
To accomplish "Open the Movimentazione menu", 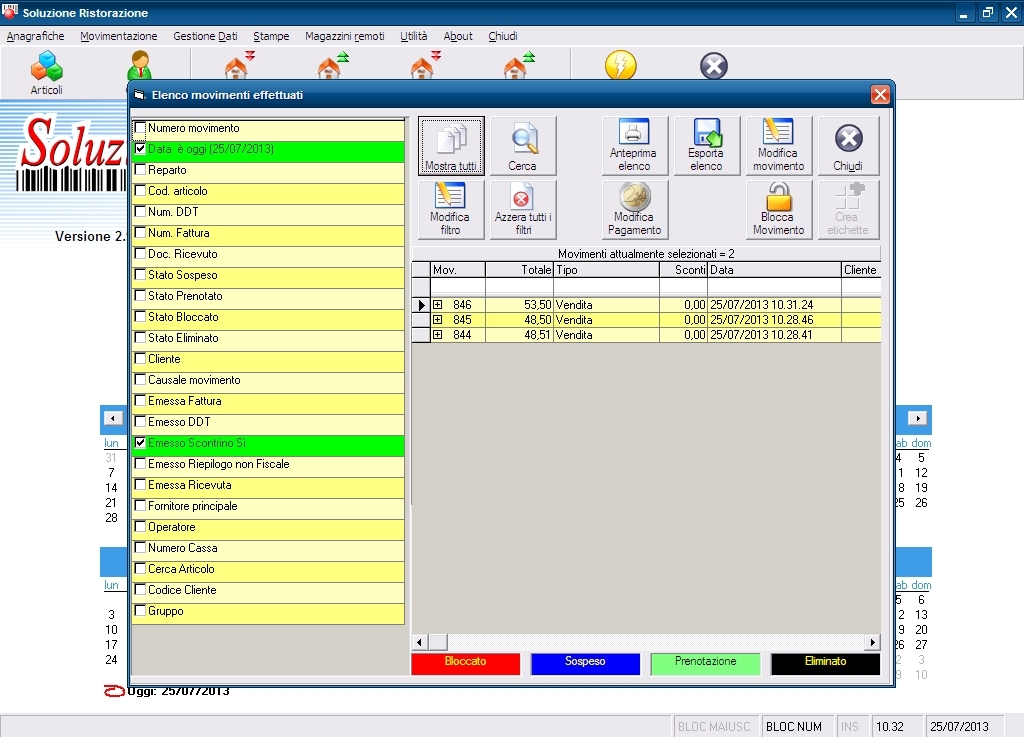I will coord(119,36).
